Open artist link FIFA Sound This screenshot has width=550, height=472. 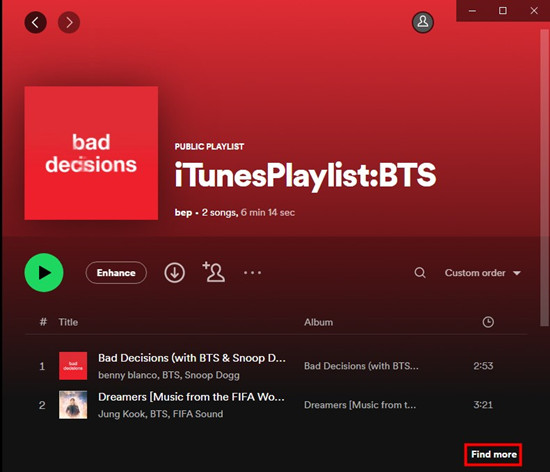(198, 414)
